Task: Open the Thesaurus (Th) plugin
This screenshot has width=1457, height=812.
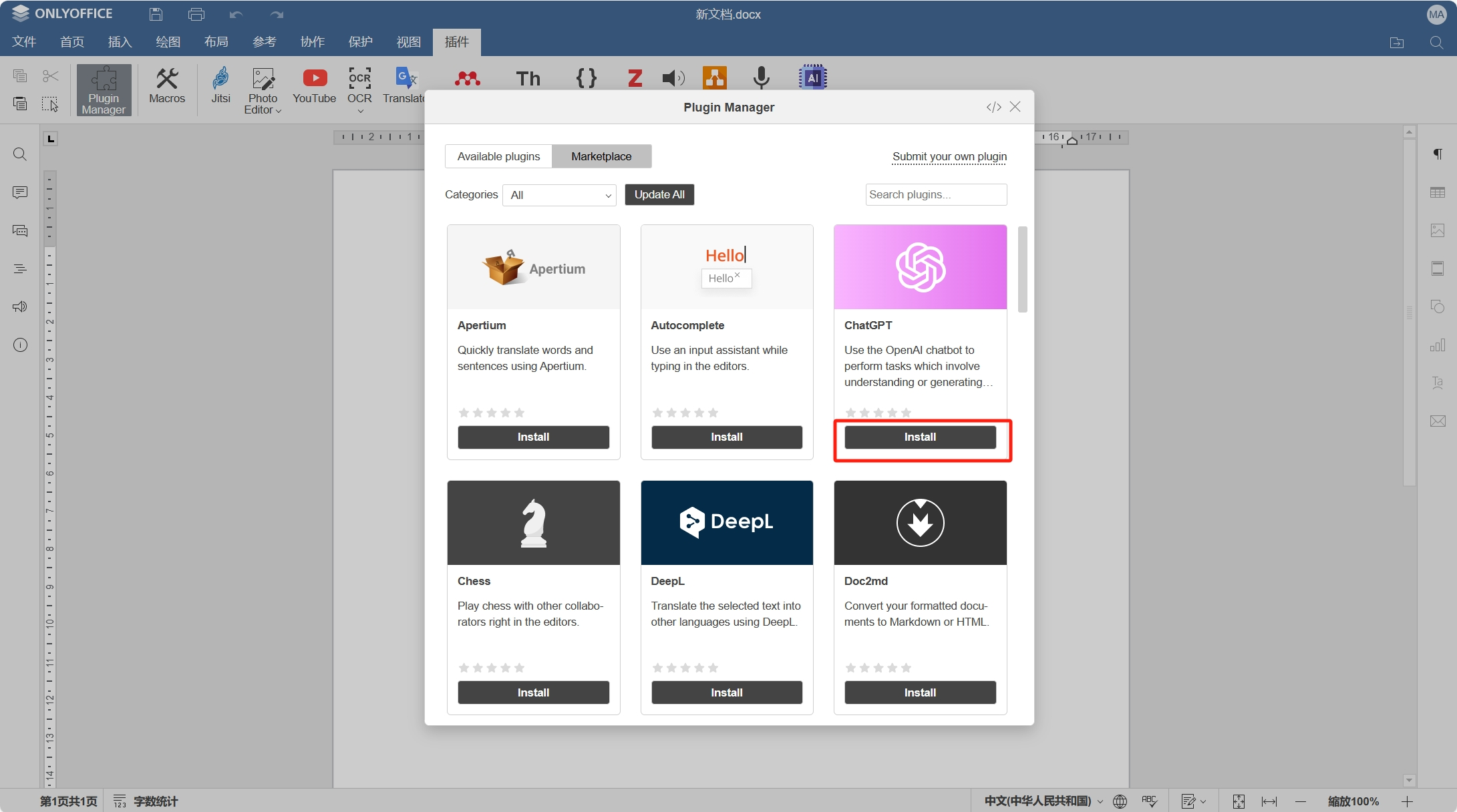Action: click(x=528, y=78)
